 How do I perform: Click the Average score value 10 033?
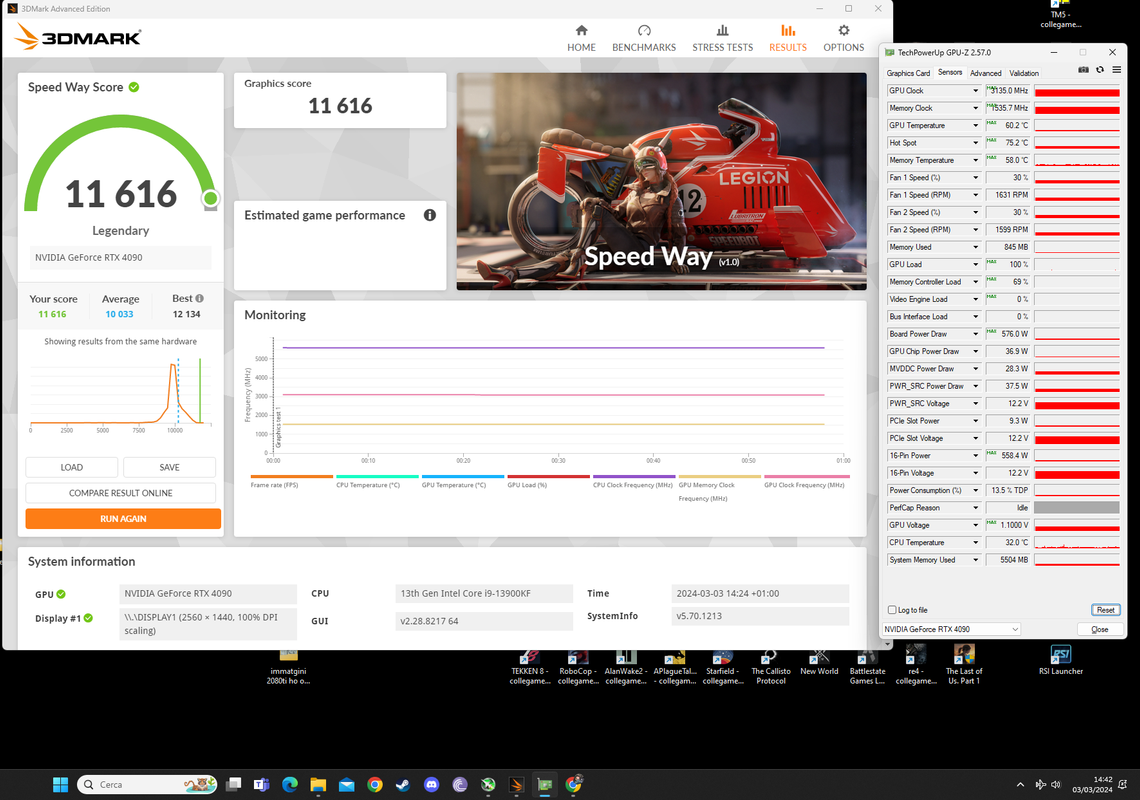[x=119, y=314]
